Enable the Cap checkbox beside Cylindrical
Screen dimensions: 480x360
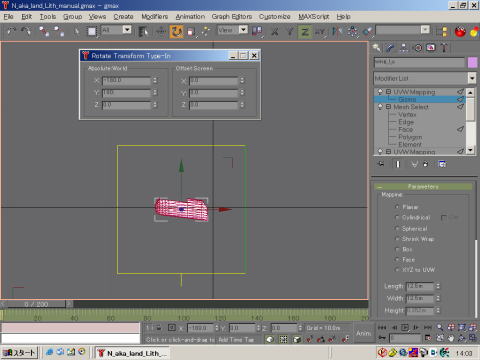point(444,217)
